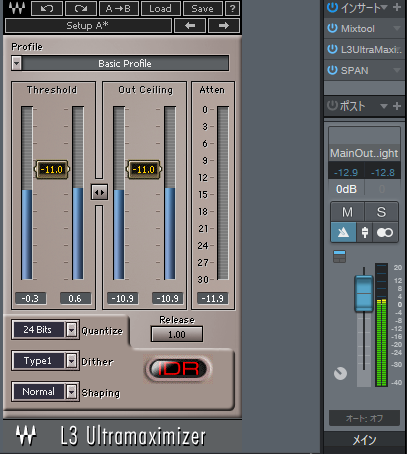
Task: Open the Normal Shaping dropdown
Action: [71, 391]
